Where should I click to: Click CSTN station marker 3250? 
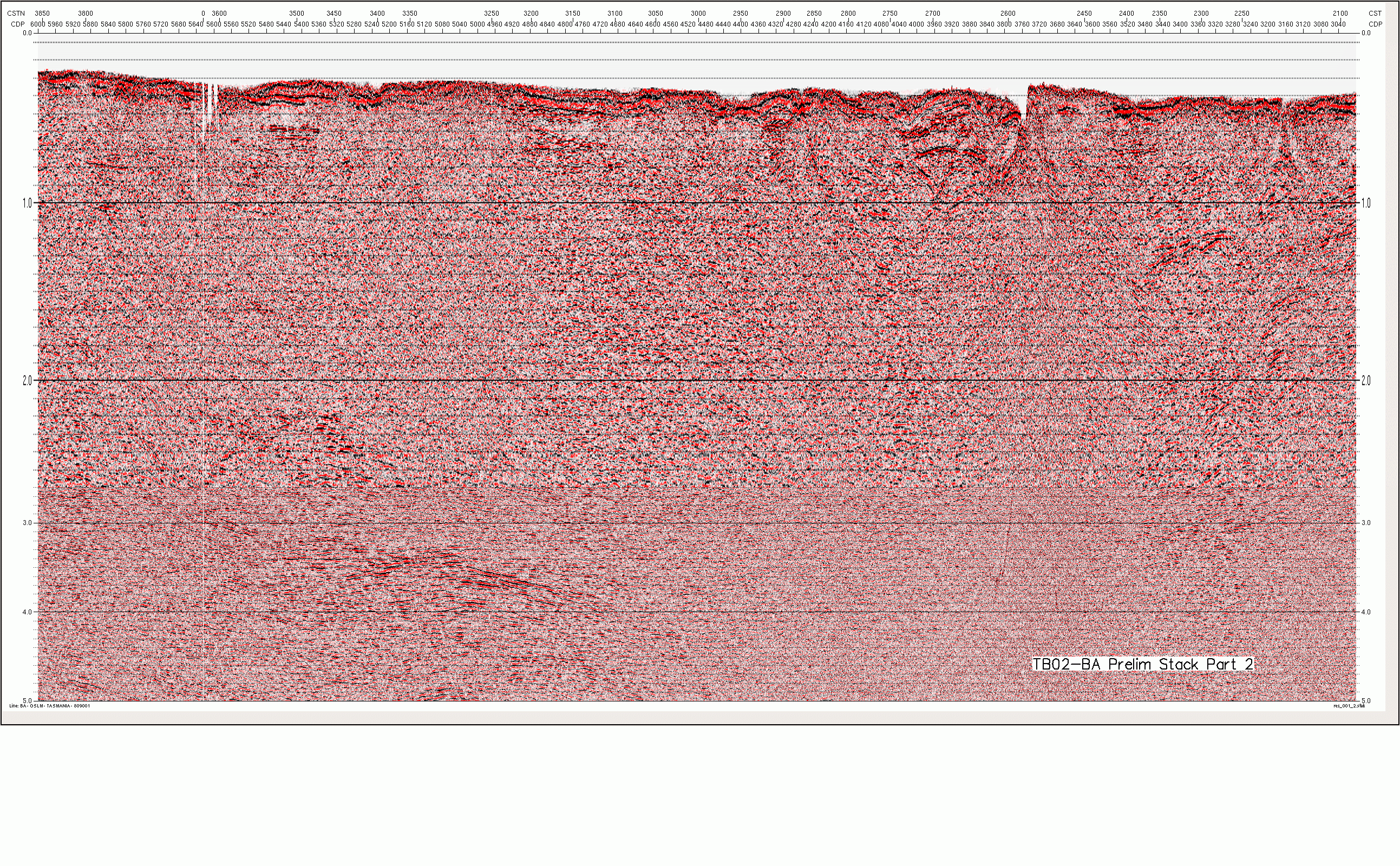tap(491, 13)
